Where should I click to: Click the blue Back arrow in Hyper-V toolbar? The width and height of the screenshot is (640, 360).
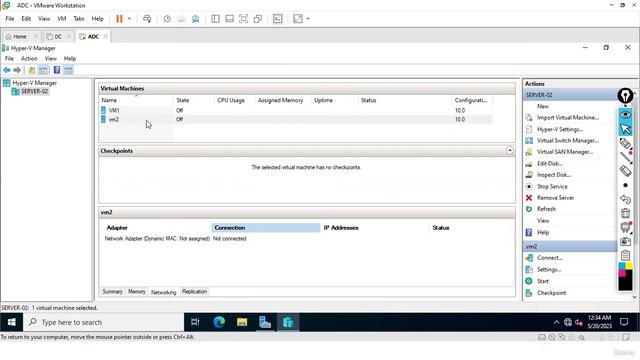[7, 70]
